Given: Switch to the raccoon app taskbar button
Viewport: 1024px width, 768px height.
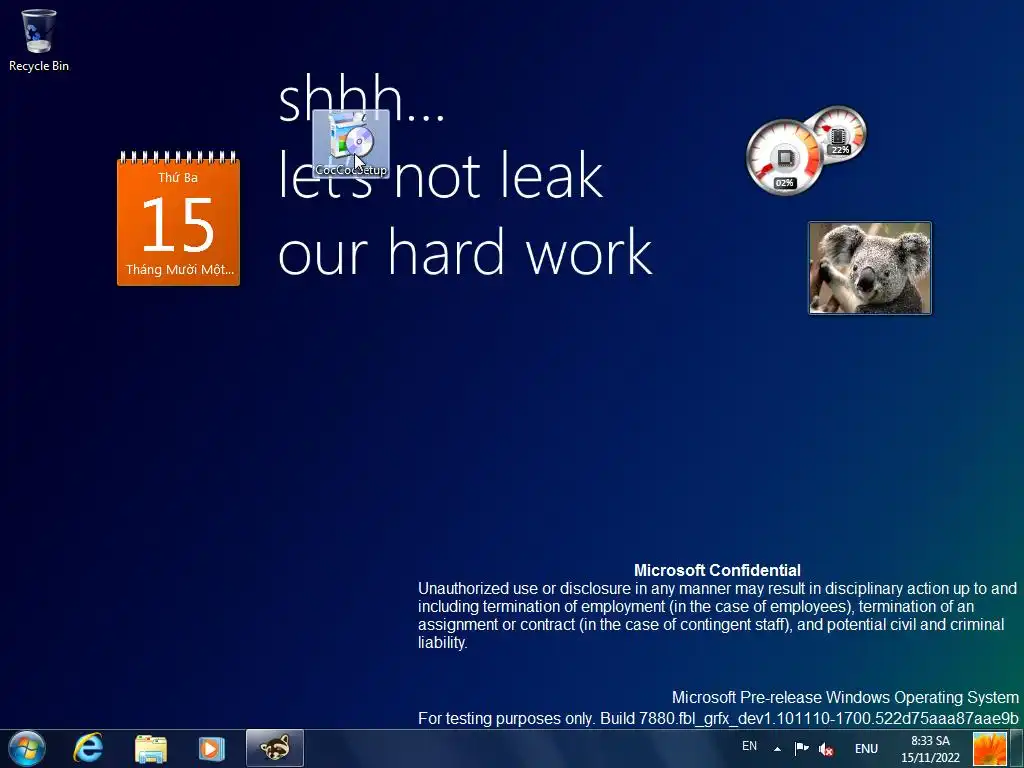Looking at the screenshot, I should coord(275,748).
